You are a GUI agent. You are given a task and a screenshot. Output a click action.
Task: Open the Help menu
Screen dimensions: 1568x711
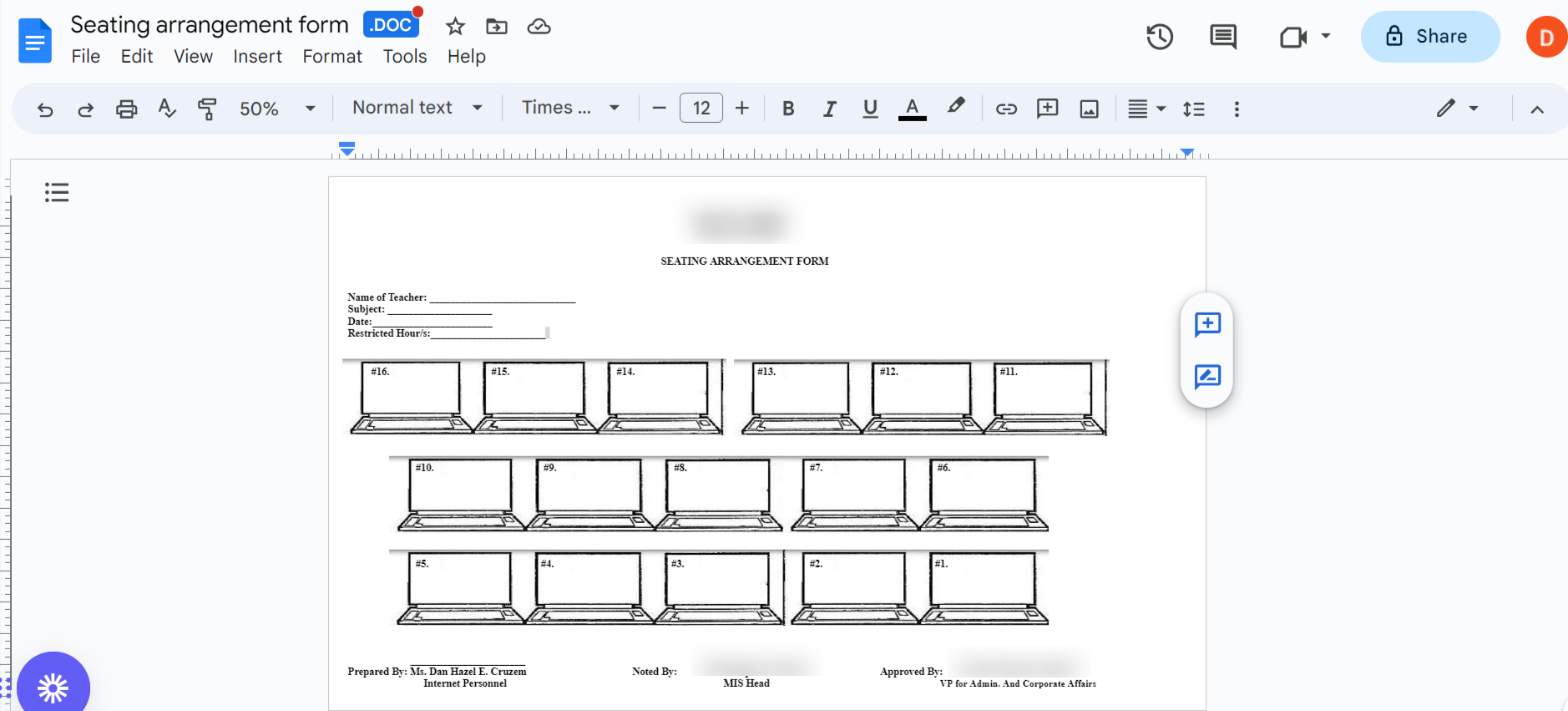click(467, 56)
